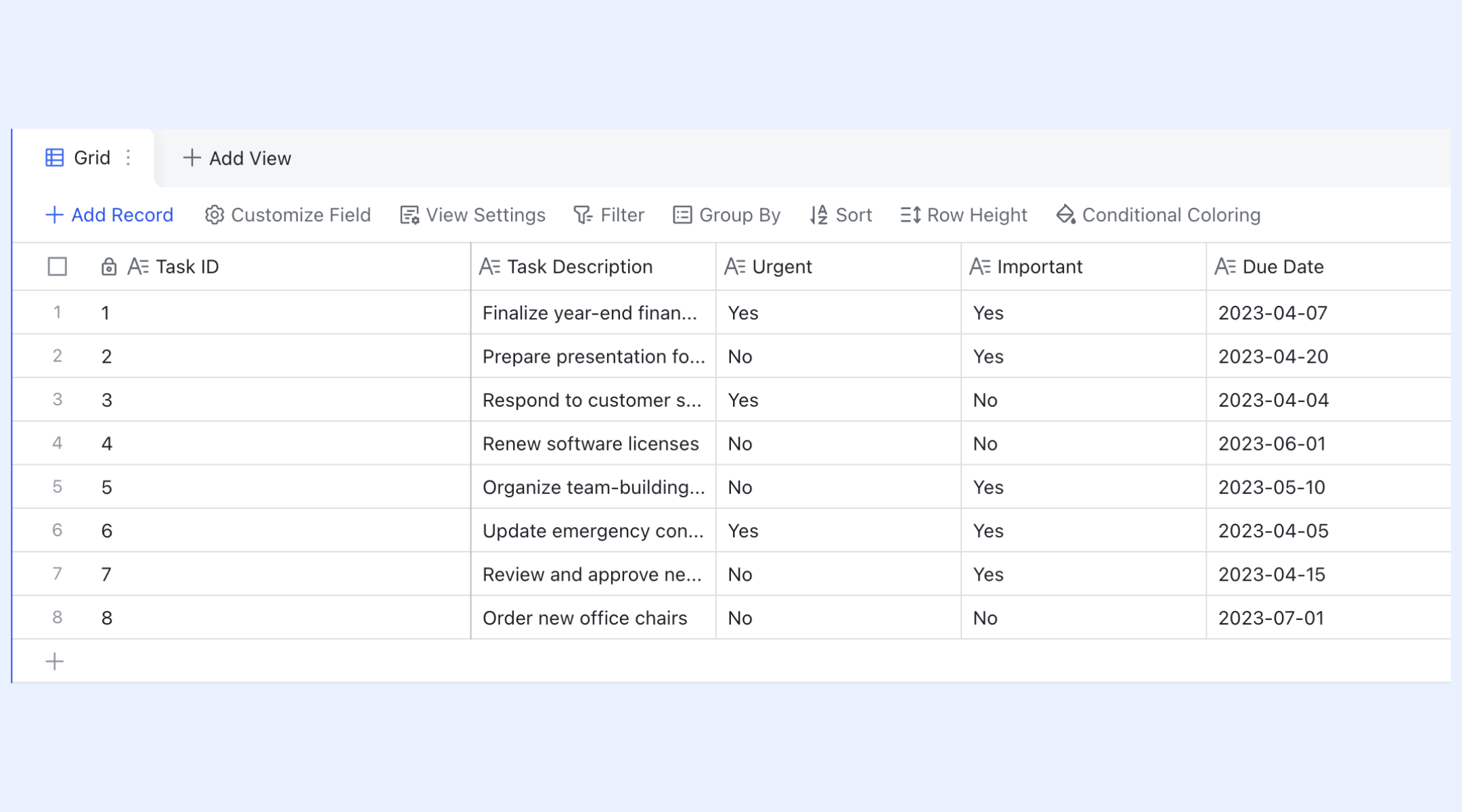Click the Add Record button
Viewport: 1462px width, 812px height.
(109, 215)
